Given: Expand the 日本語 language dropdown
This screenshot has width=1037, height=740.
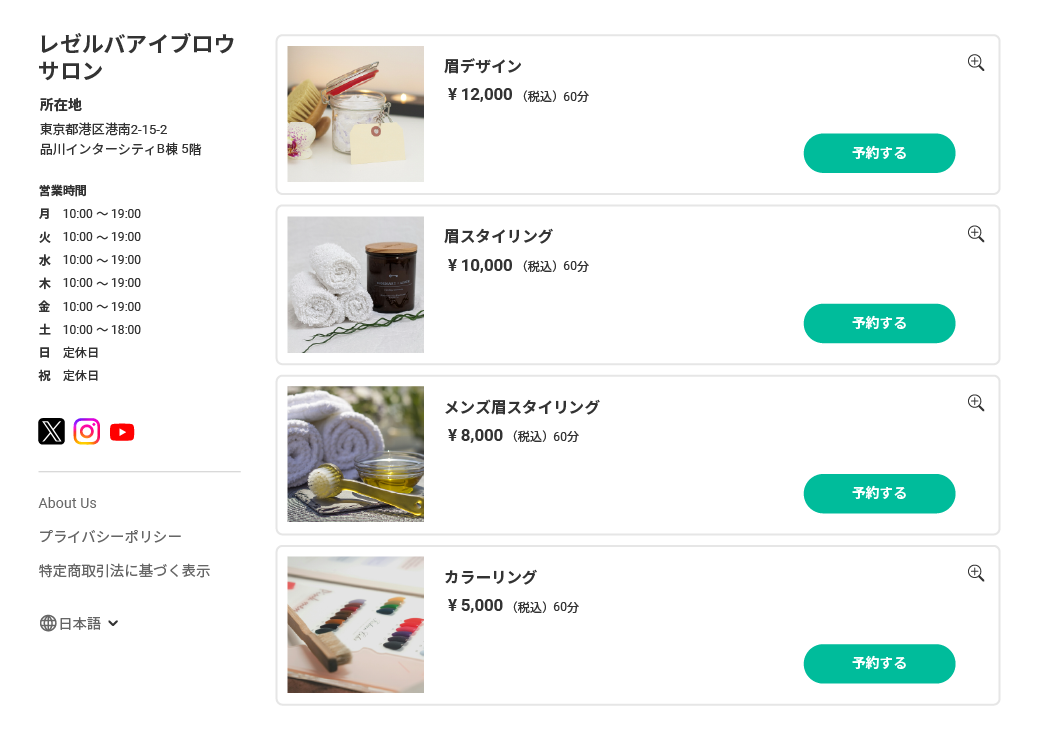Looking at the screenshot, I should tap(113, 623).
